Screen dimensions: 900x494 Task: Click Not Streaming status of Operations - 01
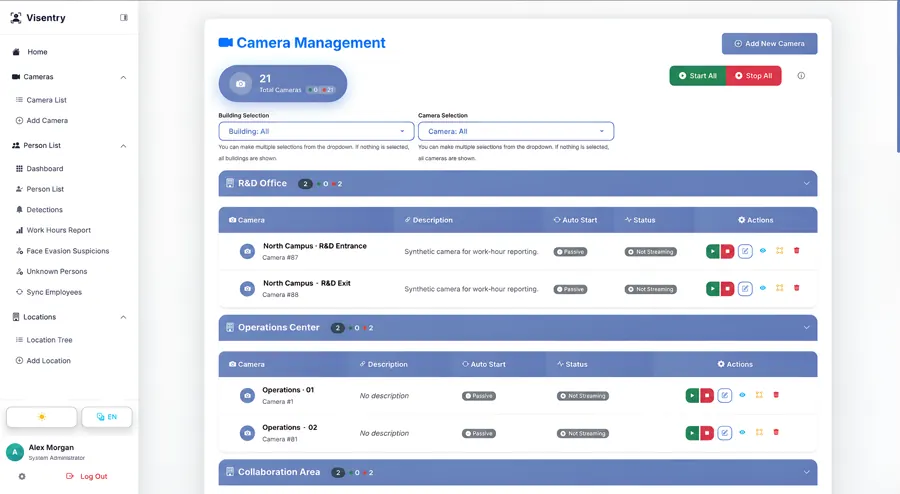(x=583, y=396)
